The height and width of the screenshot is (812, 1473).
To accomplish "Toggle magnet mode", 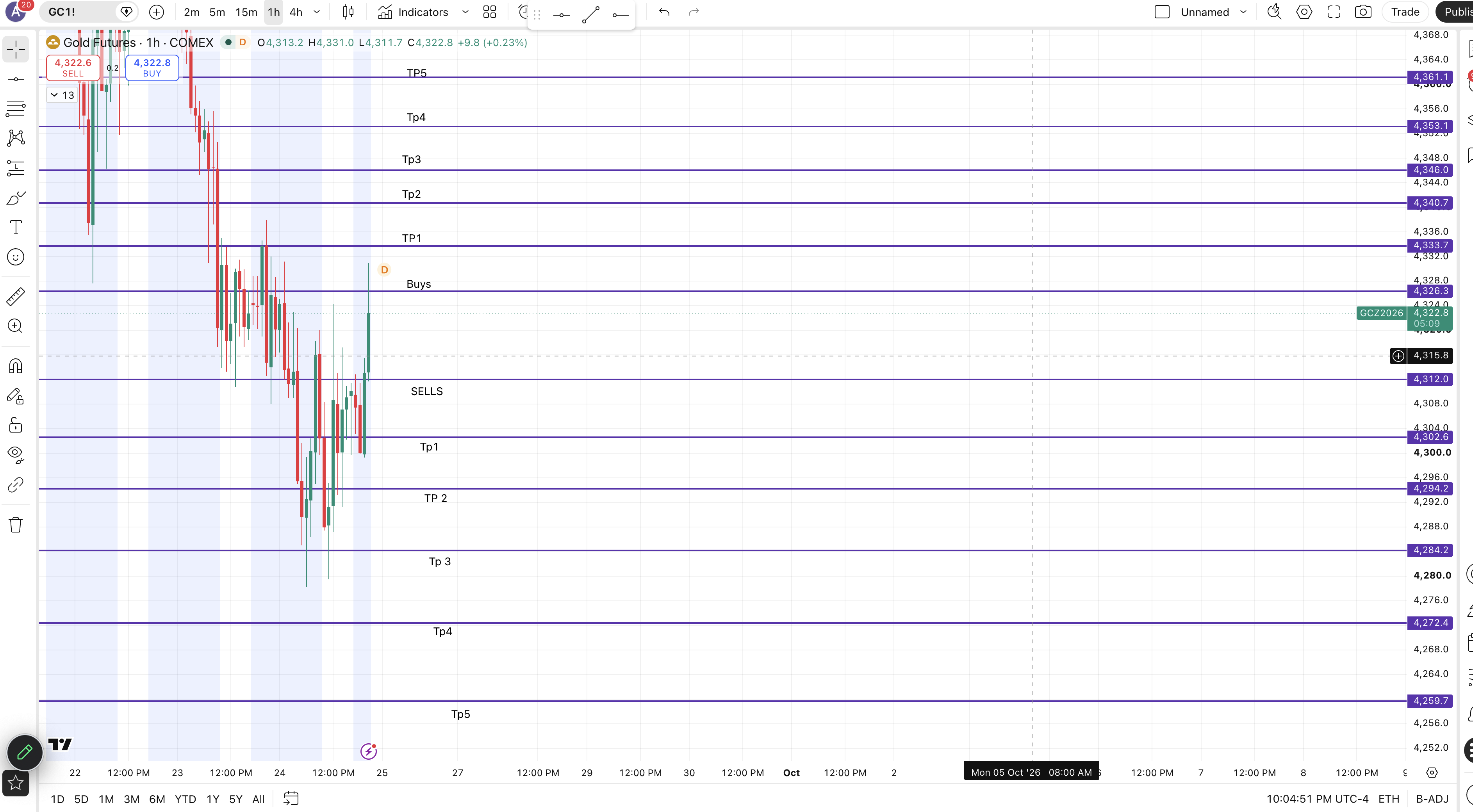I will coord(16,366).
